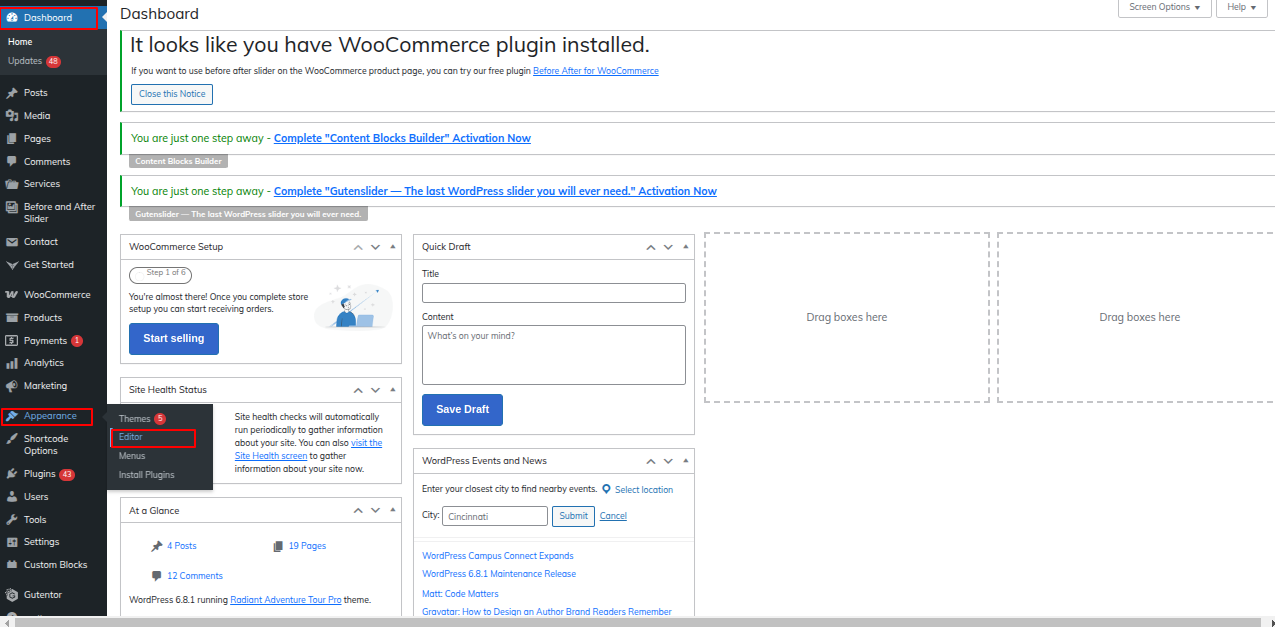Click the Posts pushpin icon
Image resolution: width=1275 pixels, height=627 pixels.
tap(12, 93)
